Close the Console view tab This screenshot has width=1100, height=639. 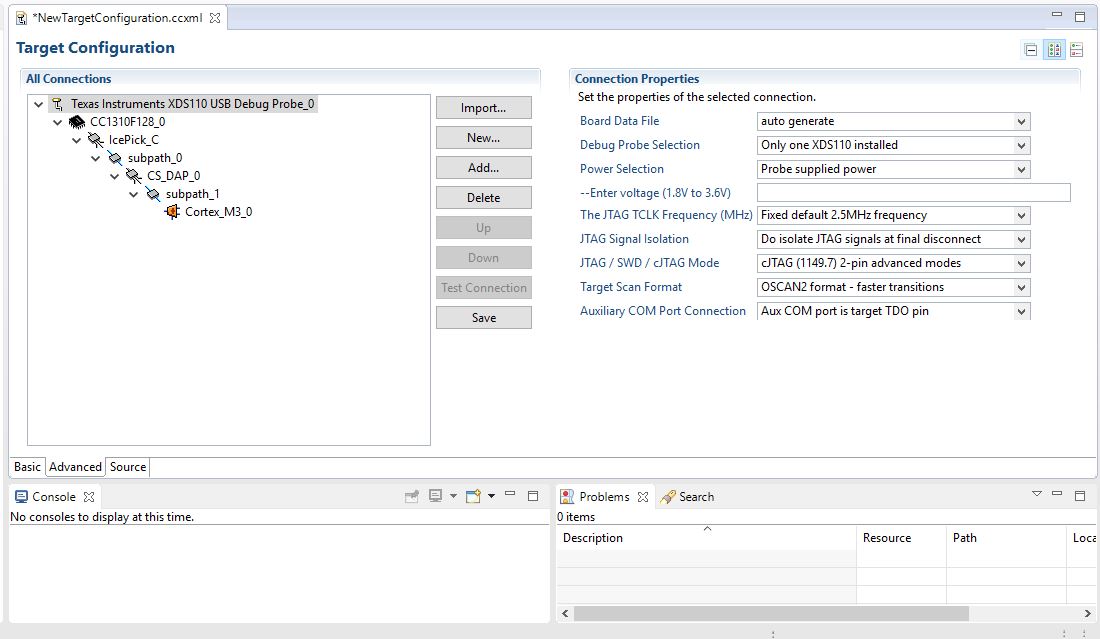point(89,497)
